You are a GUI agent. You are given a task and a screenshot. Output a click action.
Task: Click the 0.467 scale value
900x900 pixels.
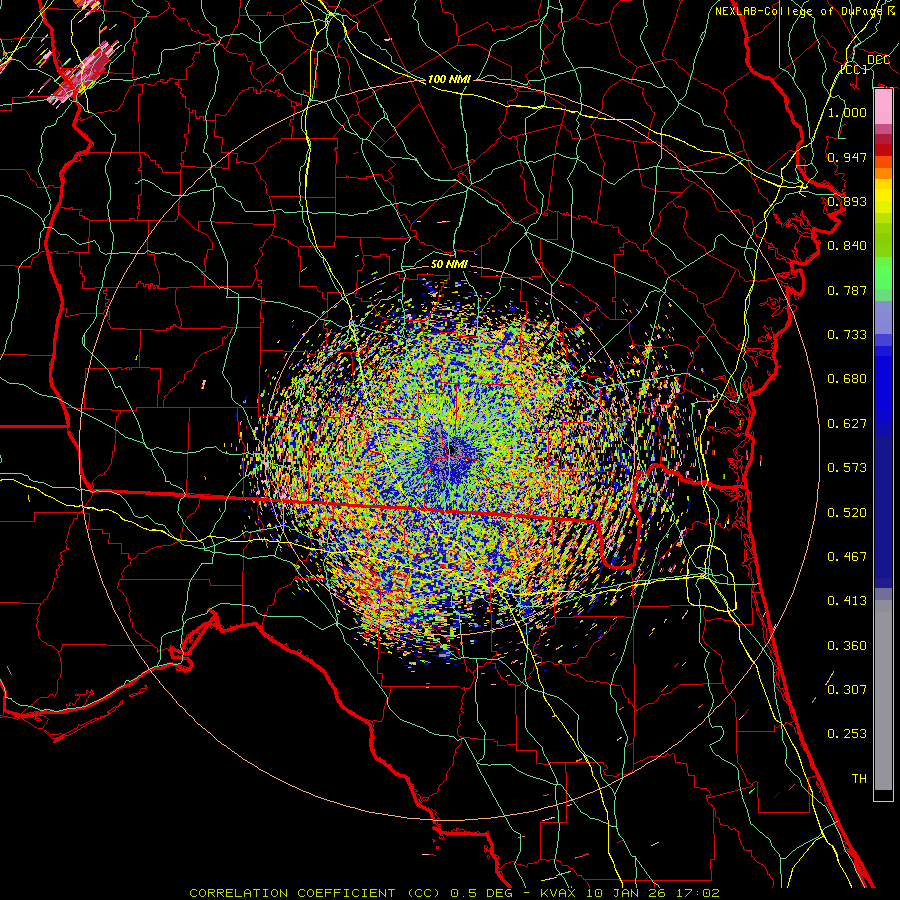(x=847, y=557)
